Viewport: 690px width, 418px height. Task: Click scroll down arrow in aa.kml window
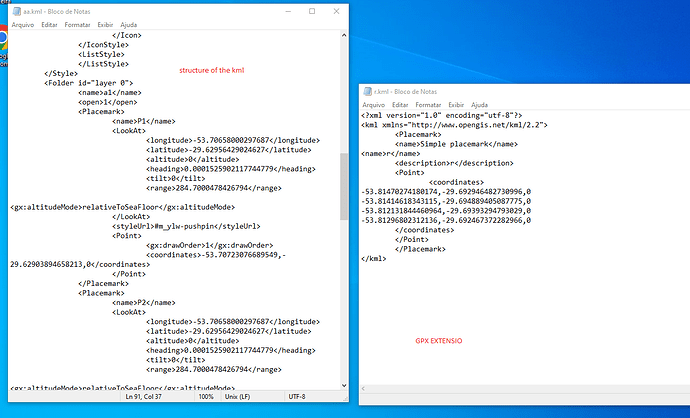pyautogui.click(x=344, y=385)
